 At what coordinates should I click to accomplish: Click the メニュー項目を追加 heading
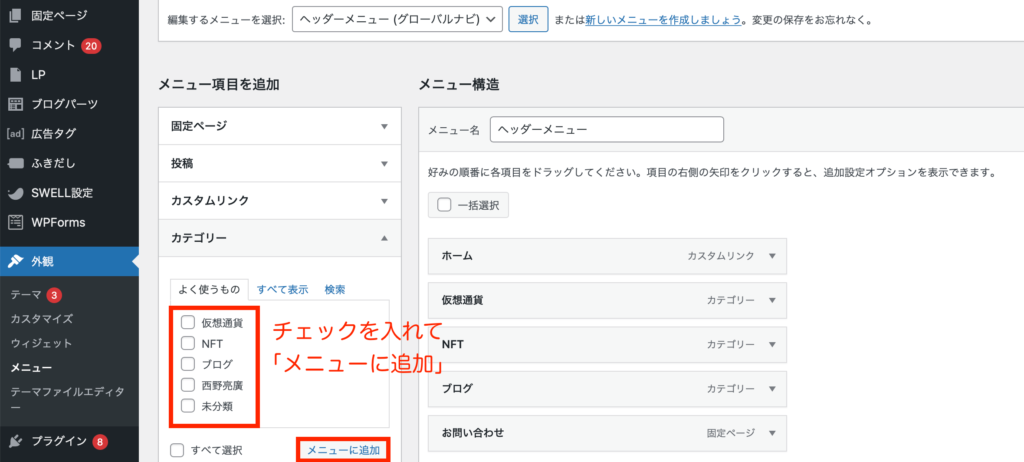(x=219, y=84)
